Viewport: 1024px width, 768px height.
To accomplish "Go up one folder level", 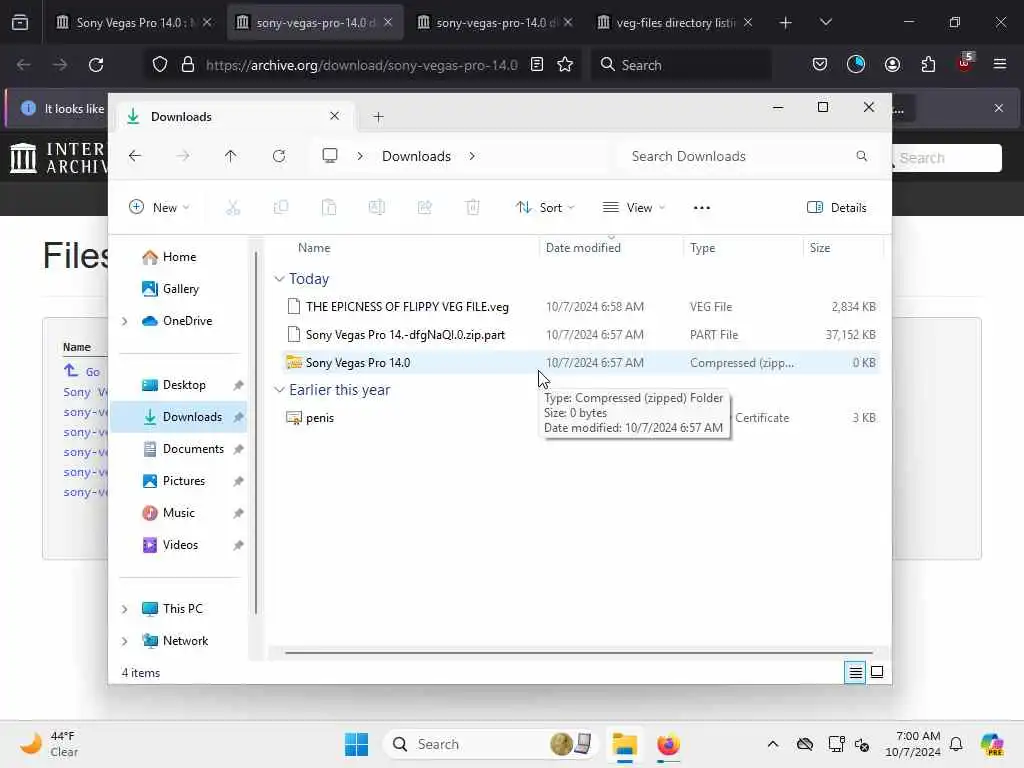I will pyautogui.click(x=231, y=156).
